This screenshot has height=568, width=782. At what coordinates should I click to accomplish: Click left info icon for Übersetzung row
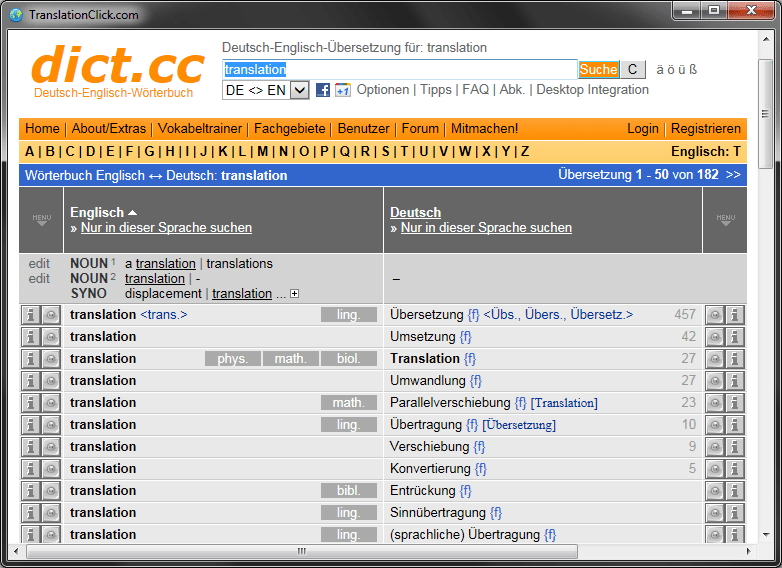[30, 315]
